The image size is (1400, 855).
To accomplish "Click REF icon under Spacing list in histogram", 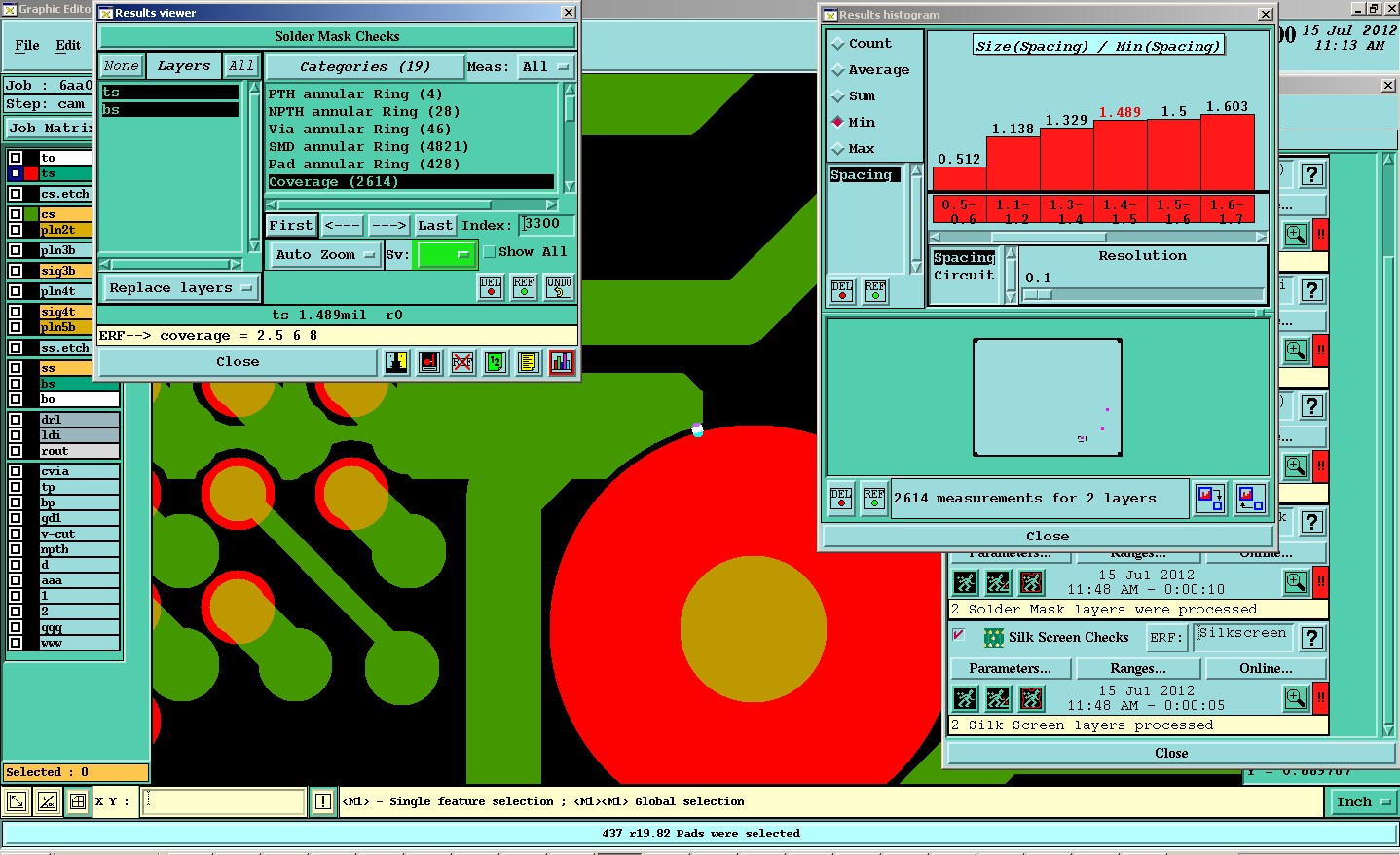I will (x=875, y=290).
